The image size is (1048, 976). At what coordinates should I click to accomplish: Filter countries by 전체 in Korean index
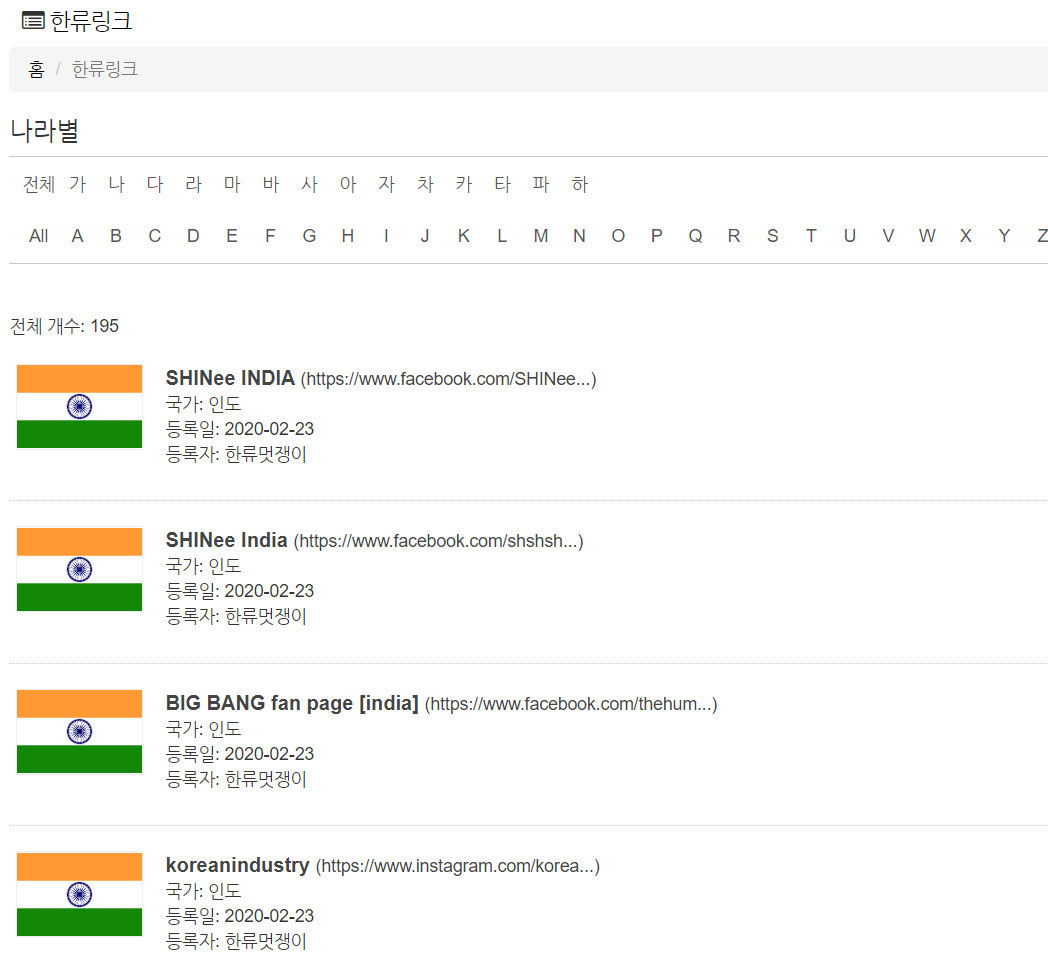point(39,185)
